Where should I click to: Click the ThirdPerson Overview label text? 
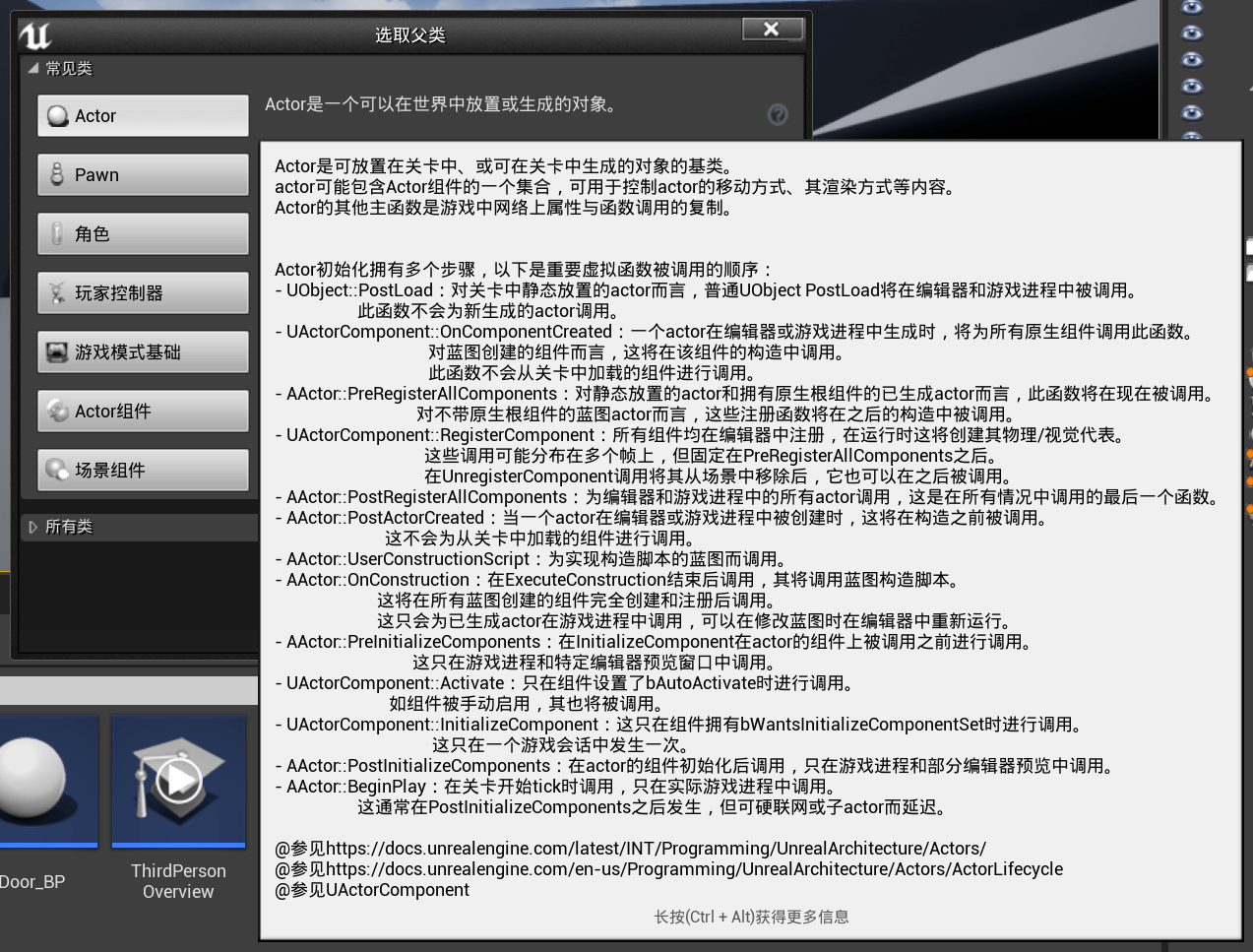178,881
